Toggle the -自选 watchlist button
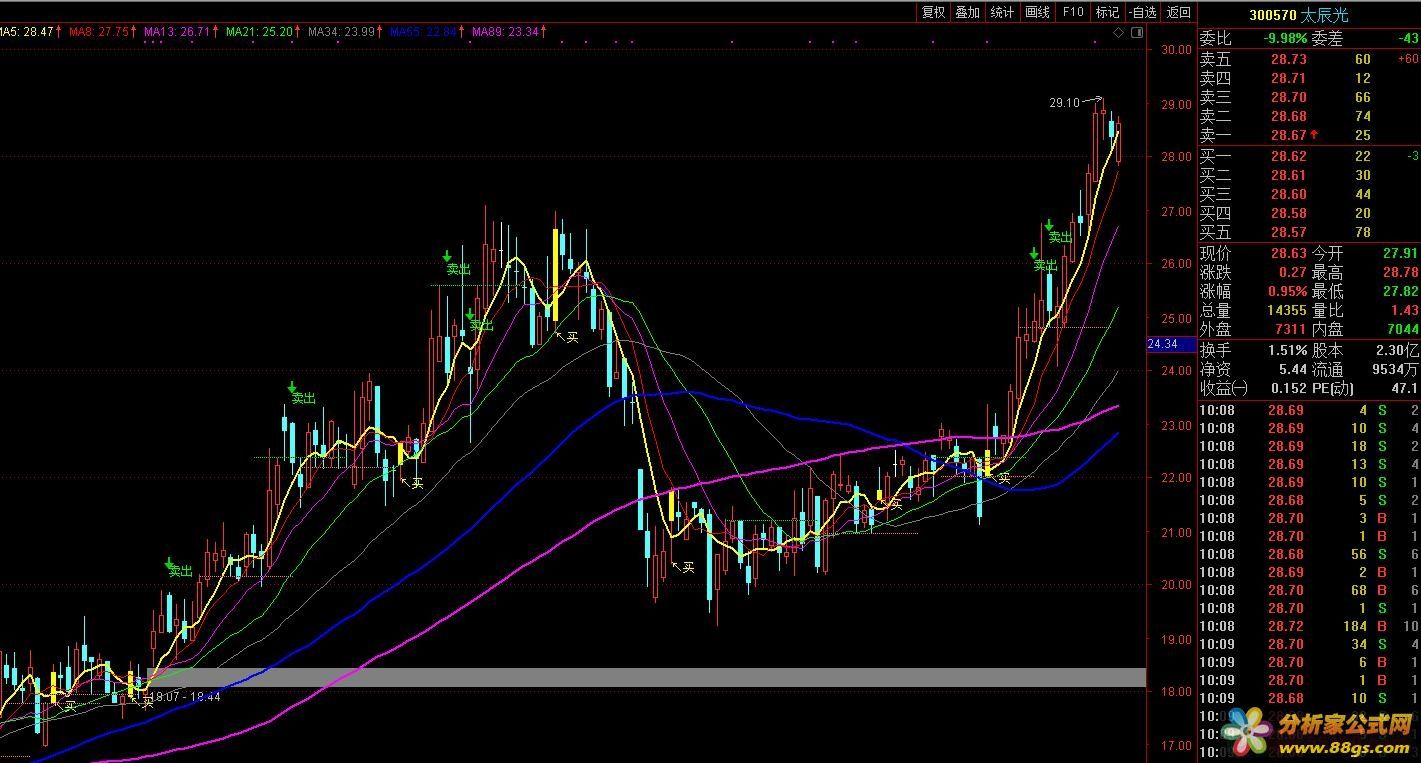 tap(1142, 12)
